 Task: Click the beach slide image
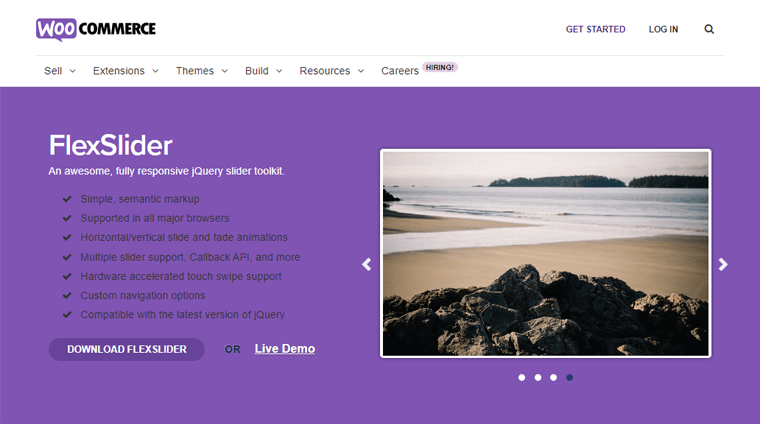click(x=546, y=253)
